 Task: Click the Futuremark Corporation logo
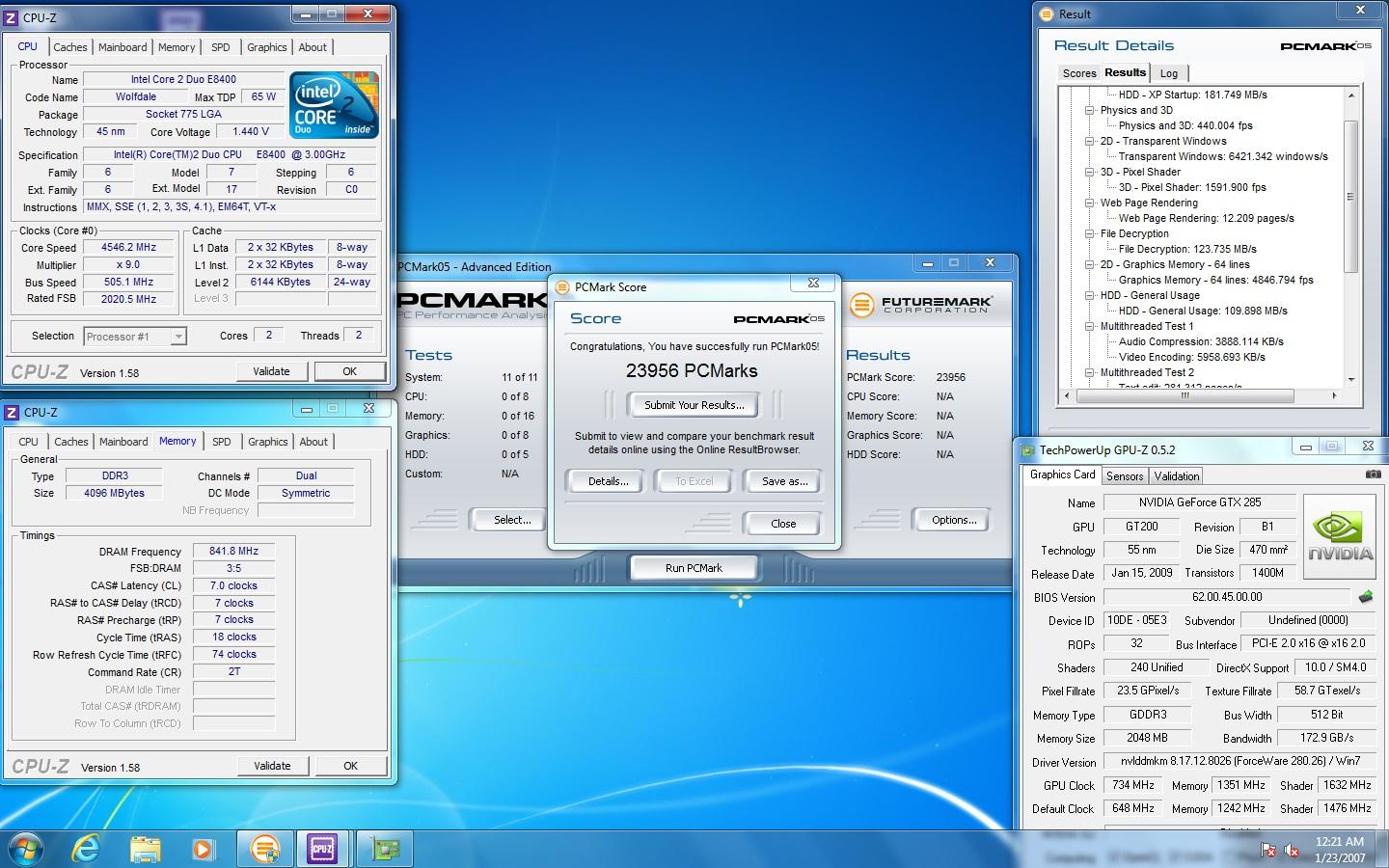click(922, 305)
